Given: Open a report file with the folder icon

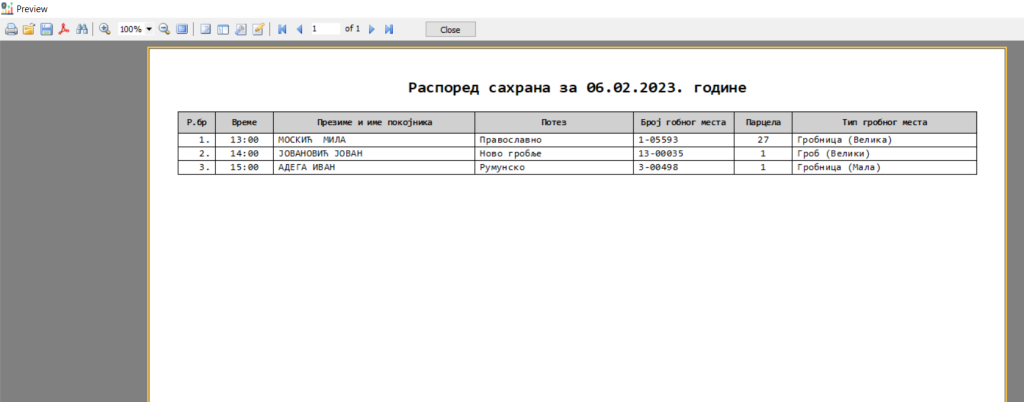Looking at the screenshot, I should tap(29, 29).
